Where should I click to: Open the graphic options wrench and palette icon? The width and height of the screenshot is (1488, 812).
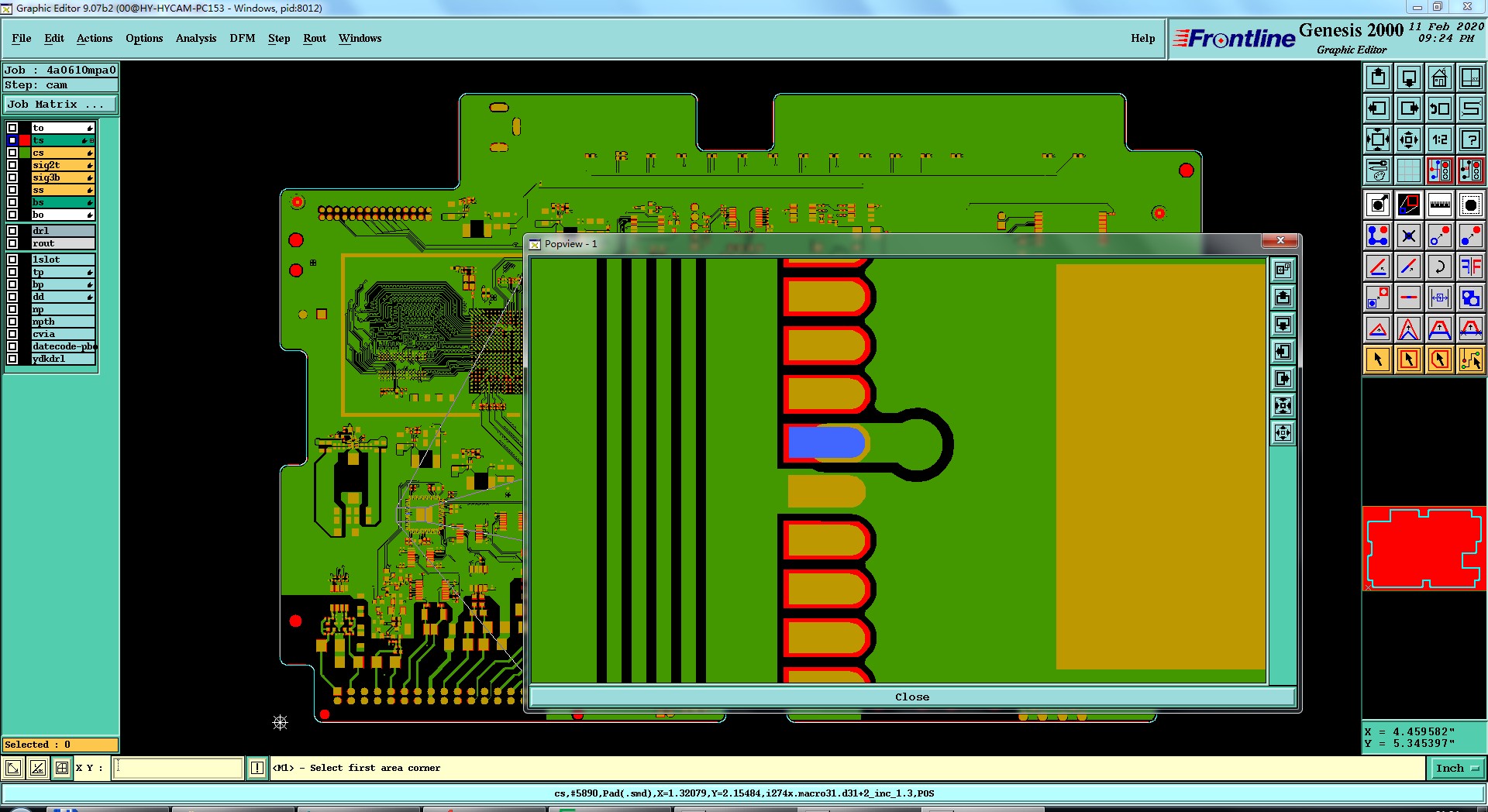[x=1378, y=170]
